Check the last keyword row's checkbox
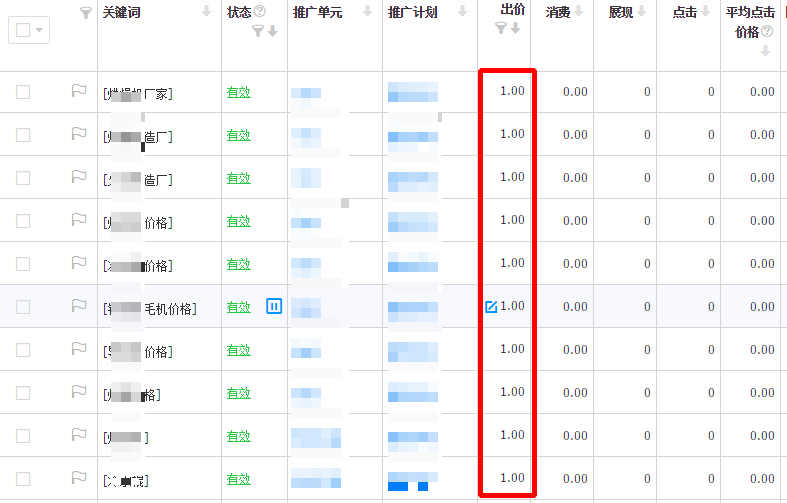Image resolution: width=787 pixels, height=503 pixels. [23, 479]
